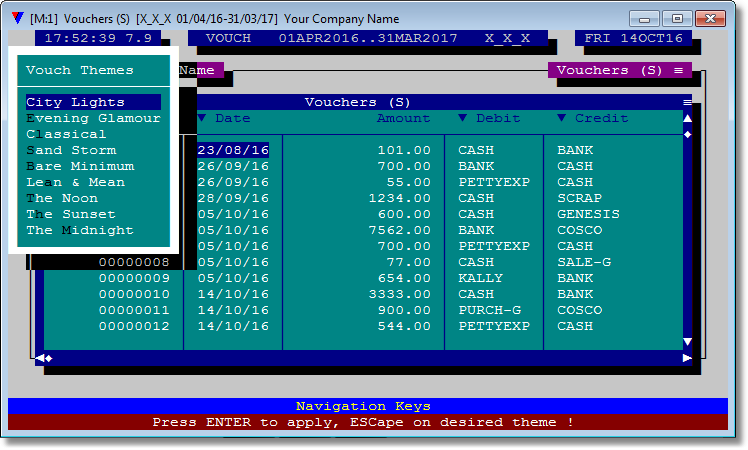The height and width of the screenshot is (450, 748).
Task: Maximize the Vouchers window
Action: [677, 19]
